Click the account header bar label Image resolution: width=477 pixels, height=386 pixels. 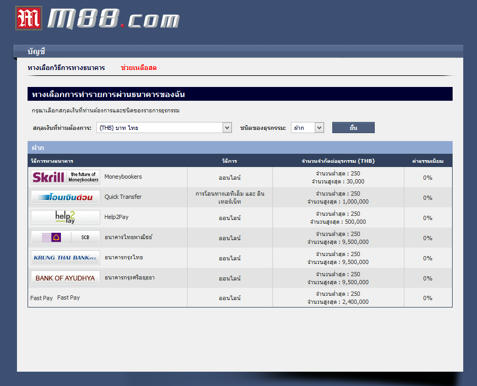[x=36, y=52]
